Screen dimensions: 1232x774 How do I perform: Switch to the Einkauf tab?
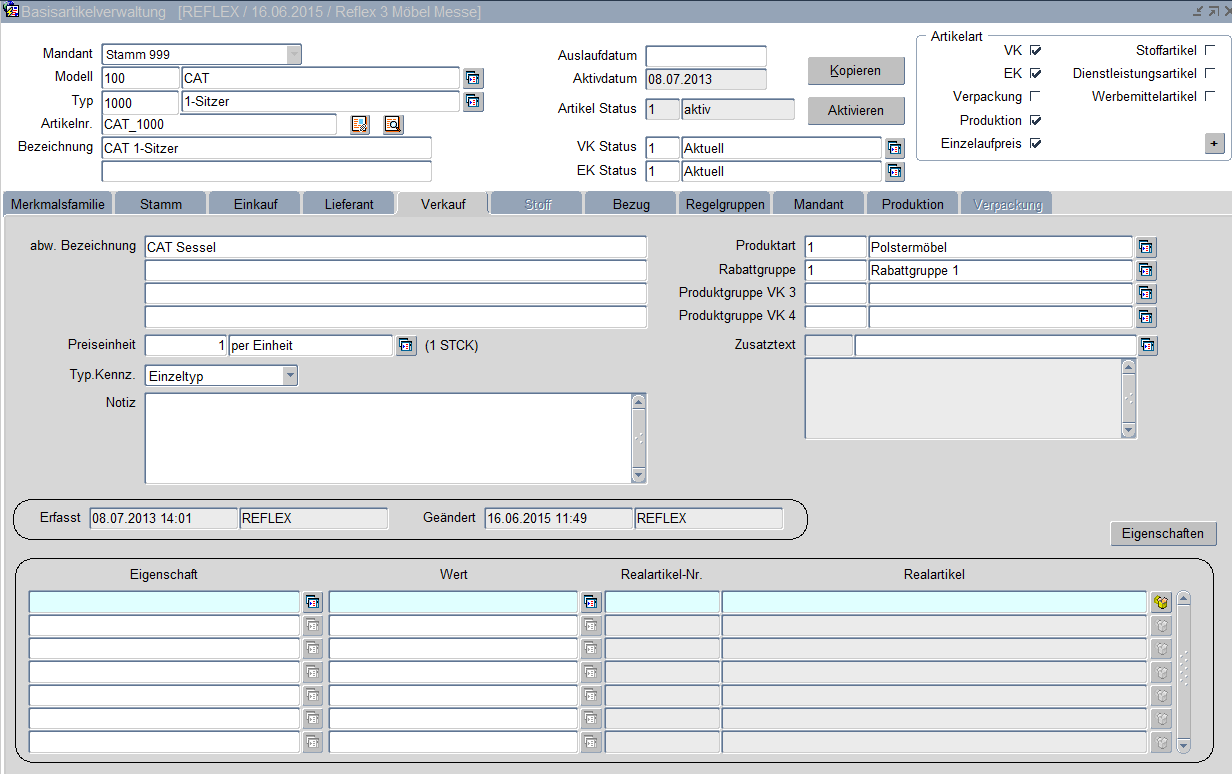pos(254,204)
